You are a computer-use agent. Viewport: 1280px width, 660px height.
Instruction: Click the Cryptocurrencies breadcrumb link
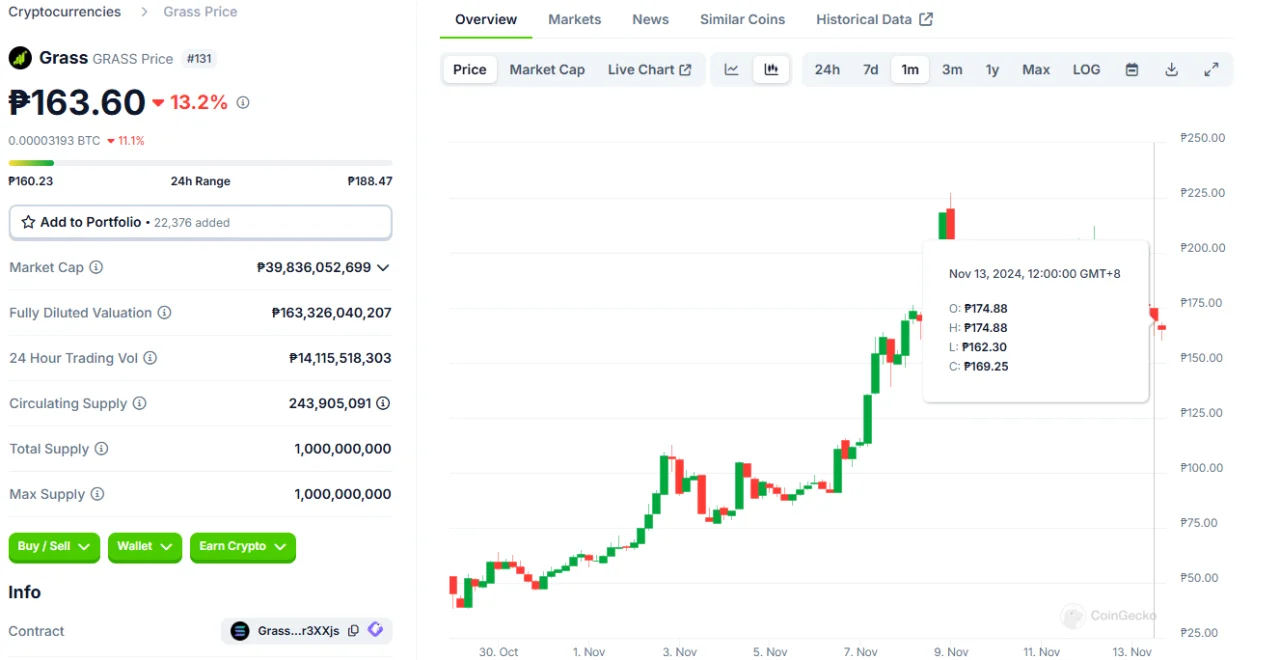65,12
